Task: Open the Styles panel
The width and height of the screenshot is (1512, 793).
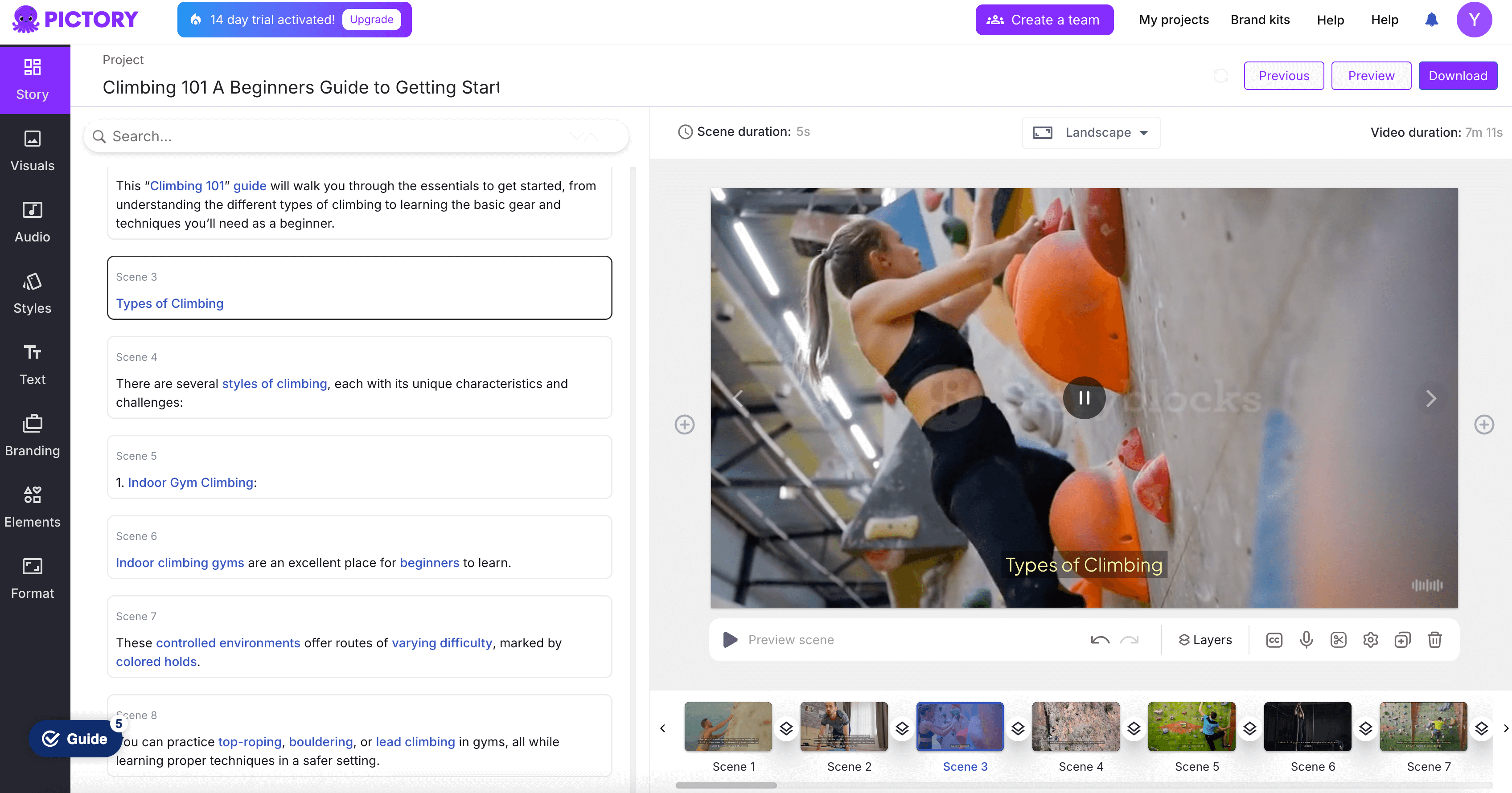Action: (32, 294)
